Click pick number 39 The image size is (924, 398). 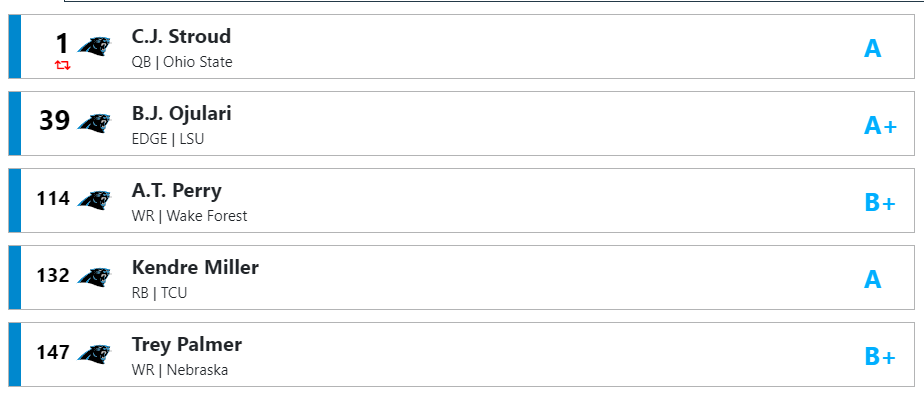click(55, 121)
